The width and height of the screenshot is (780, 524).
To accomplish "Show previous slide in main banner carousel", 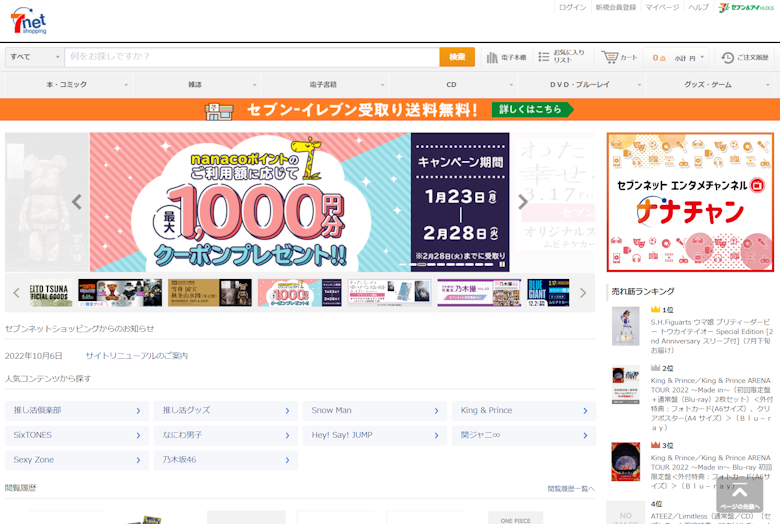I will click(77, 202).
